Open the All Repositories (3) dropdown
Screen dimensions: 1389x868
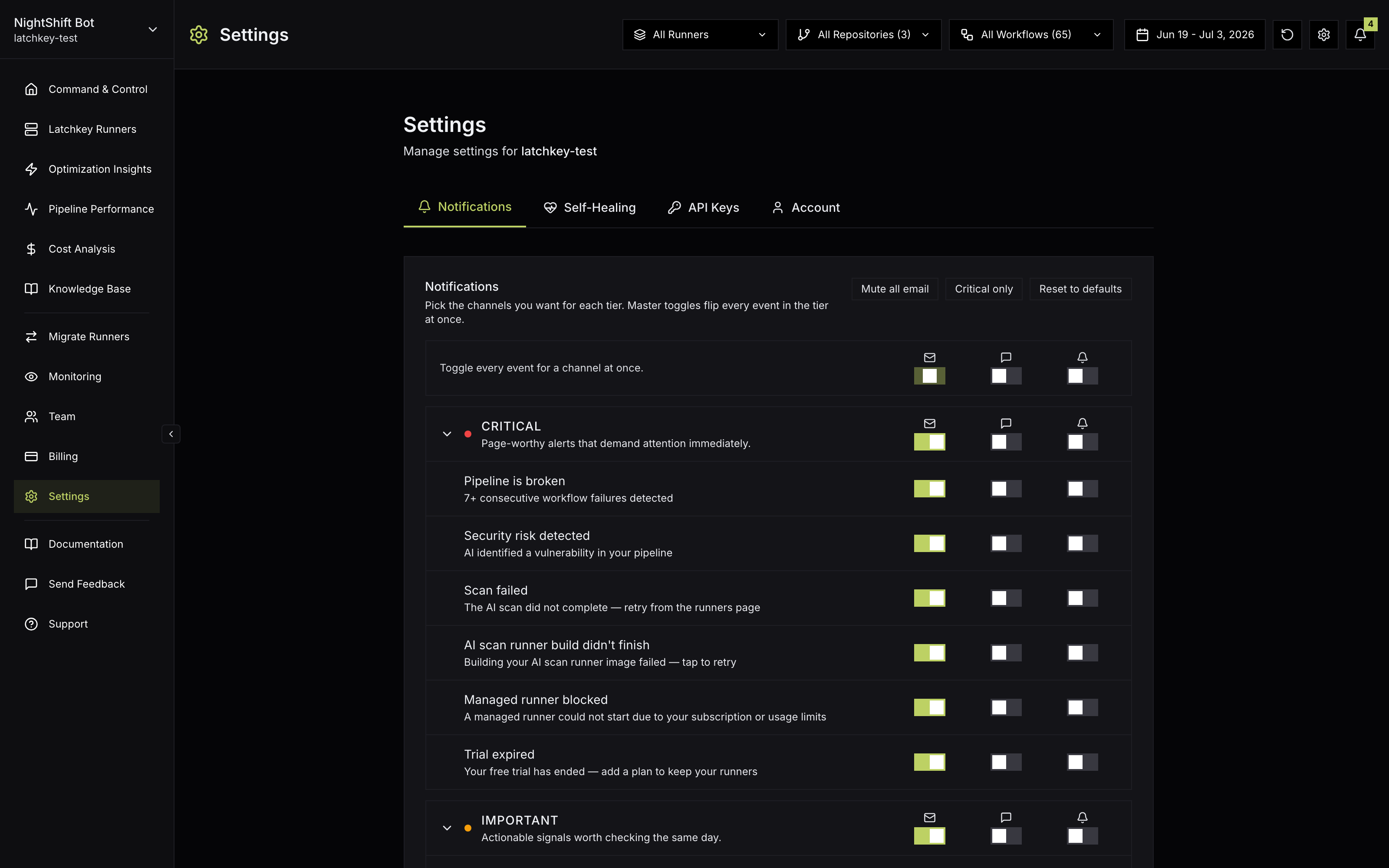point(863,34)
